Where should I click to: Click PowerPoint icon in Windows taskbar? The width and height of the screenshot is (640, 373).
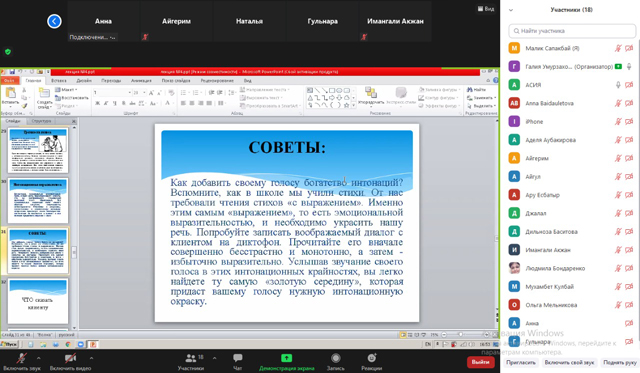93,344
